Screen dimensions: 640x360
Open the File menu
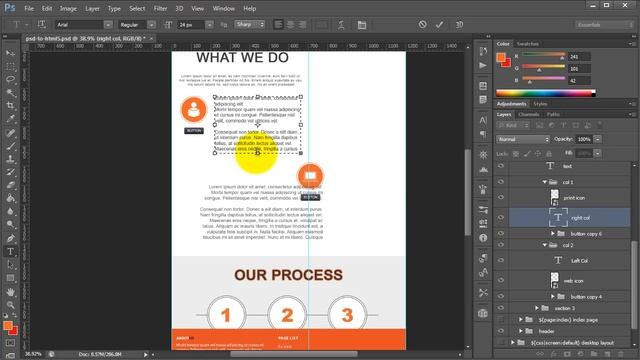click(x=29, y=8)
